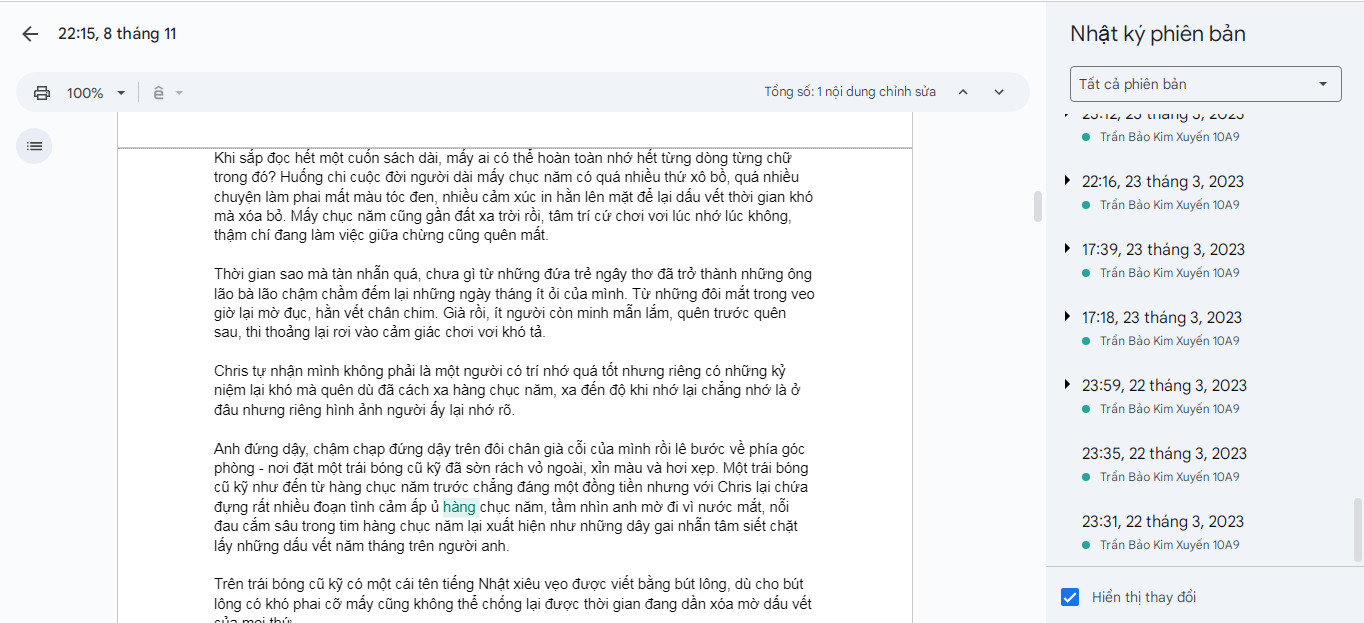The image size is (1364, 623).
Task: Select version 23:35, 22 tháng 3, 2023
Action: tap(1164, 454)
